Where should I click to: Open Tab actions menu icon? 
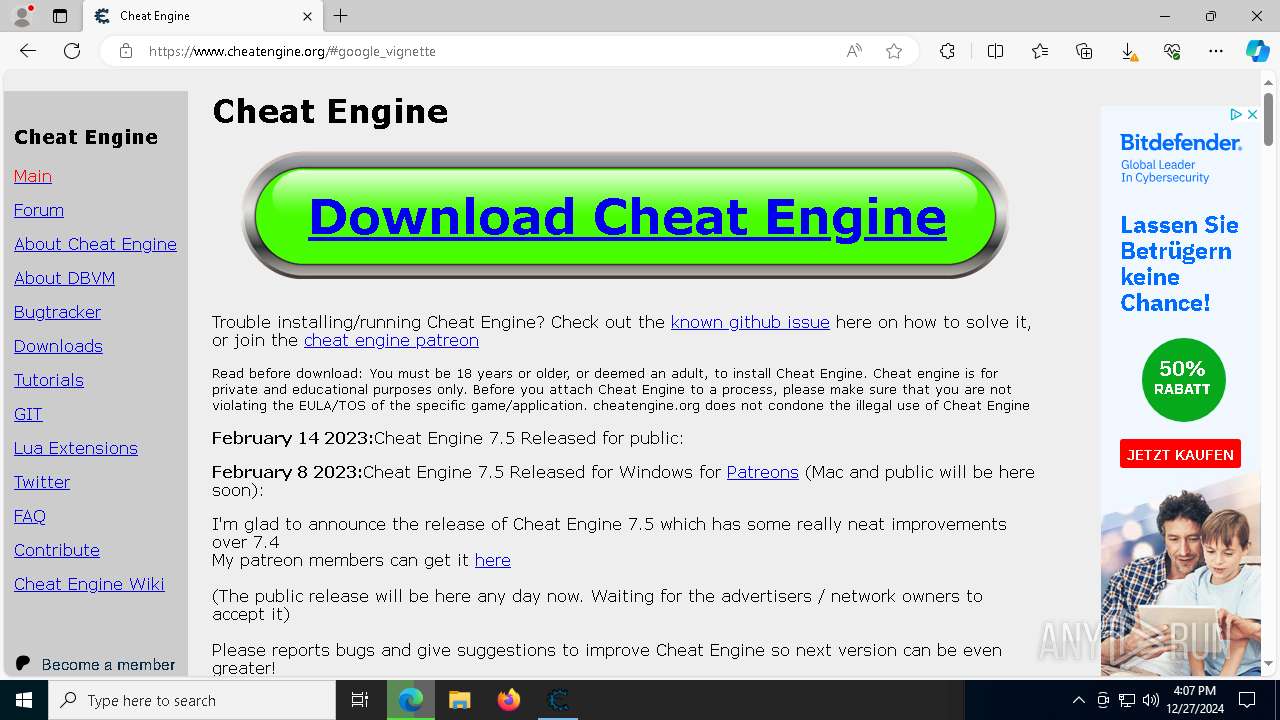pos(60,16)
